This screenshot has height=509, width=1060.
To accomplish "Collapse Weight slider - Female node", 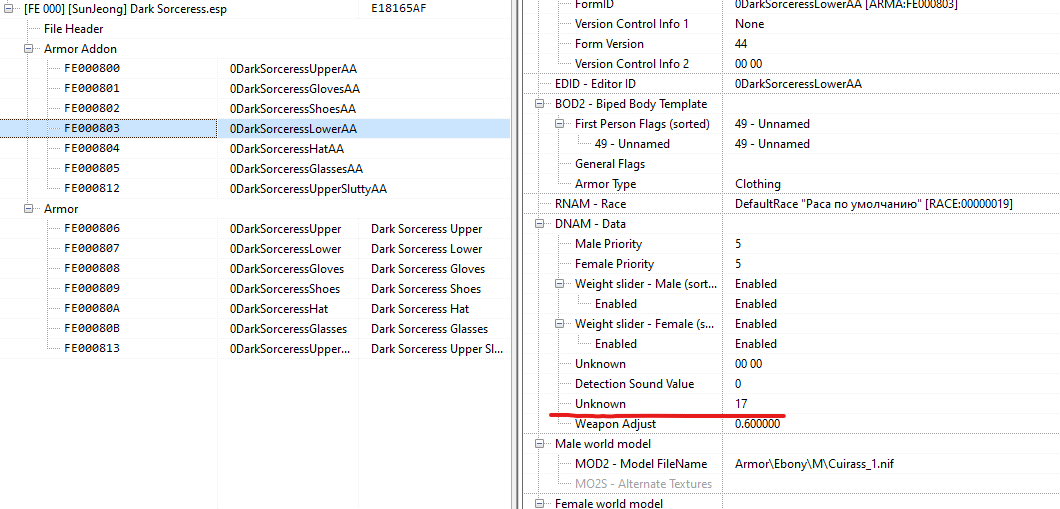I will click(x=560, y=324).
